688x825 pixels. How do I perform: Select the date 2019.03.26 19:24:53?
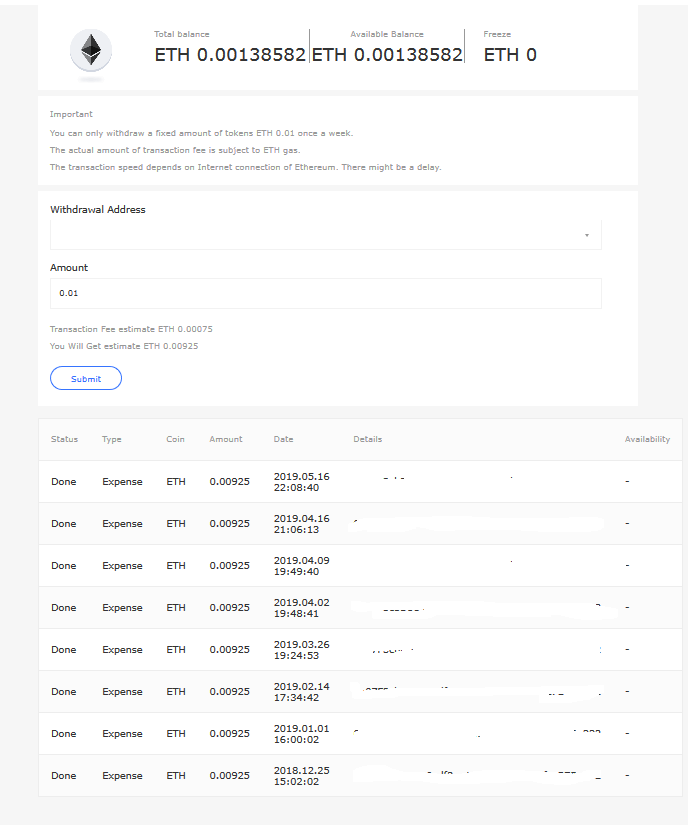pos(301,650)
